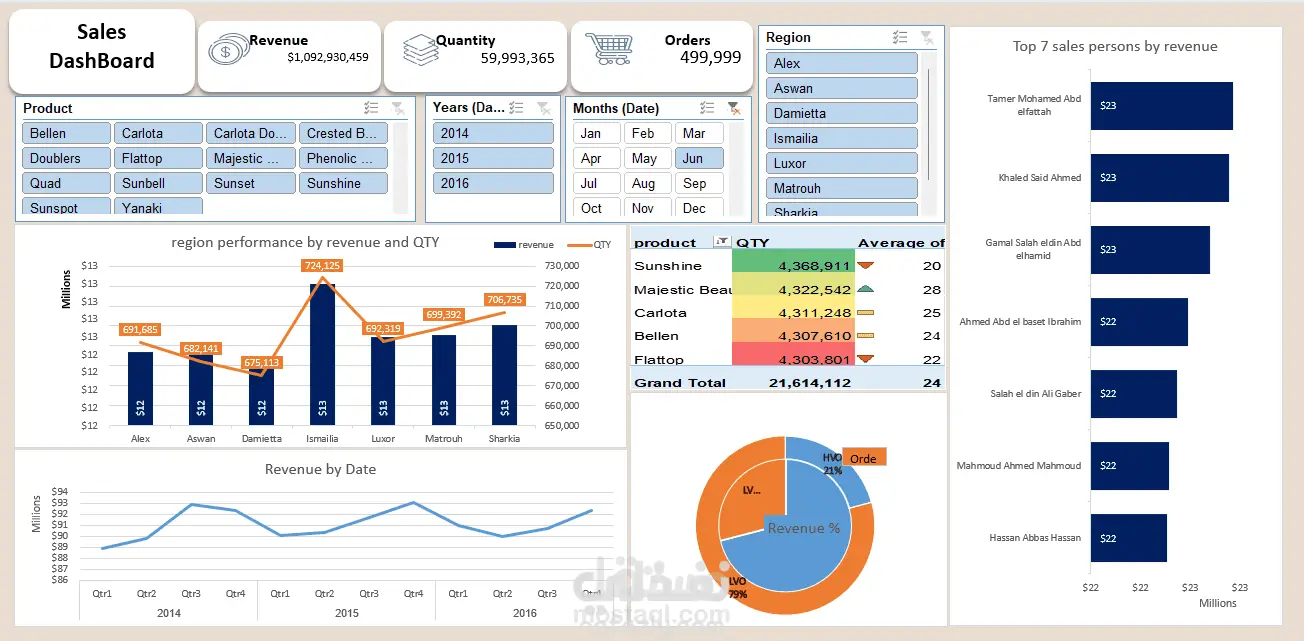Filter by Alex region

point(842,63)
